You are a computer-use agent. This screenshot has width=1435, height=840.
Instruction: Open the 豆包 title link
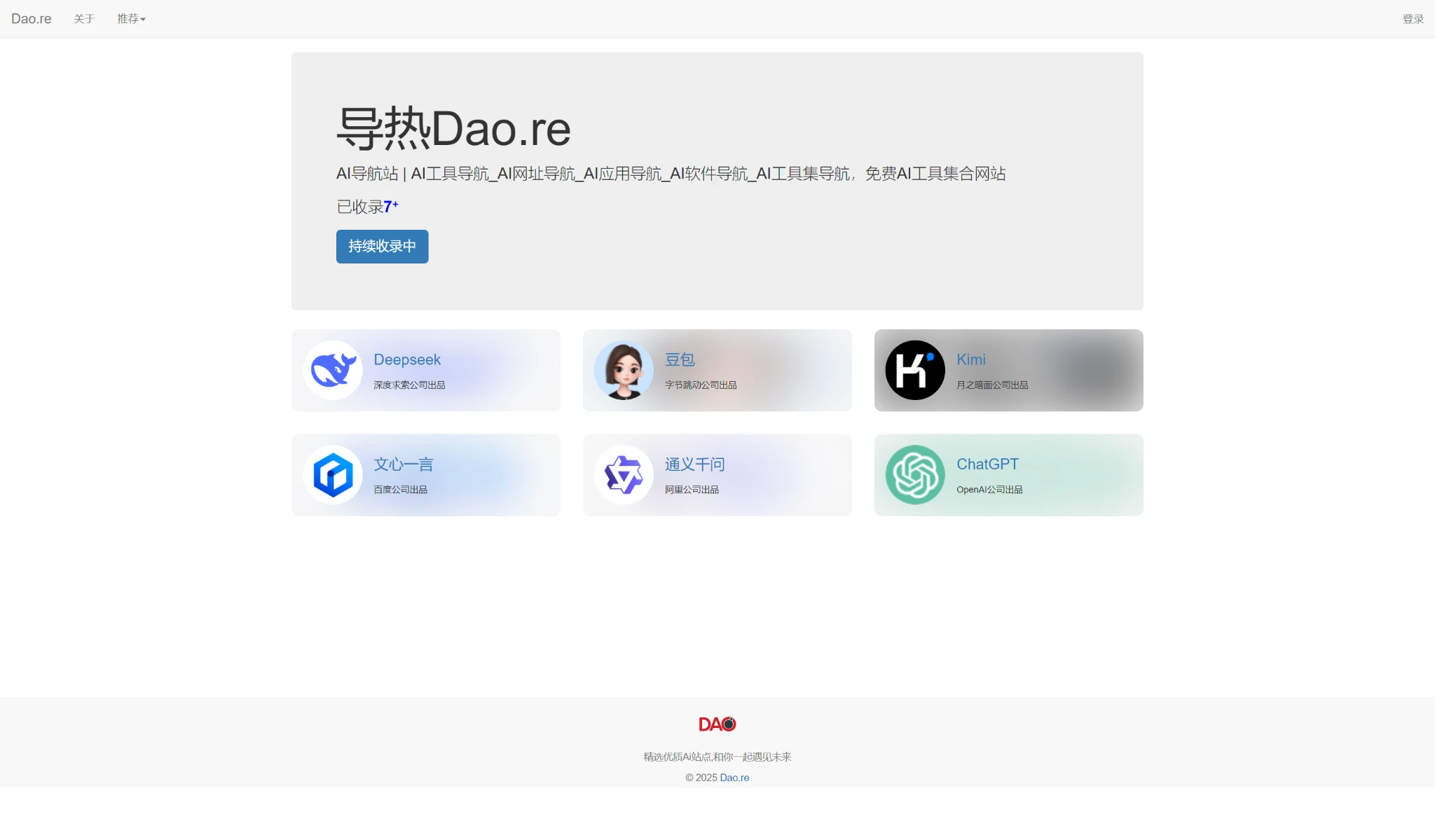click(x=680, y=359)
